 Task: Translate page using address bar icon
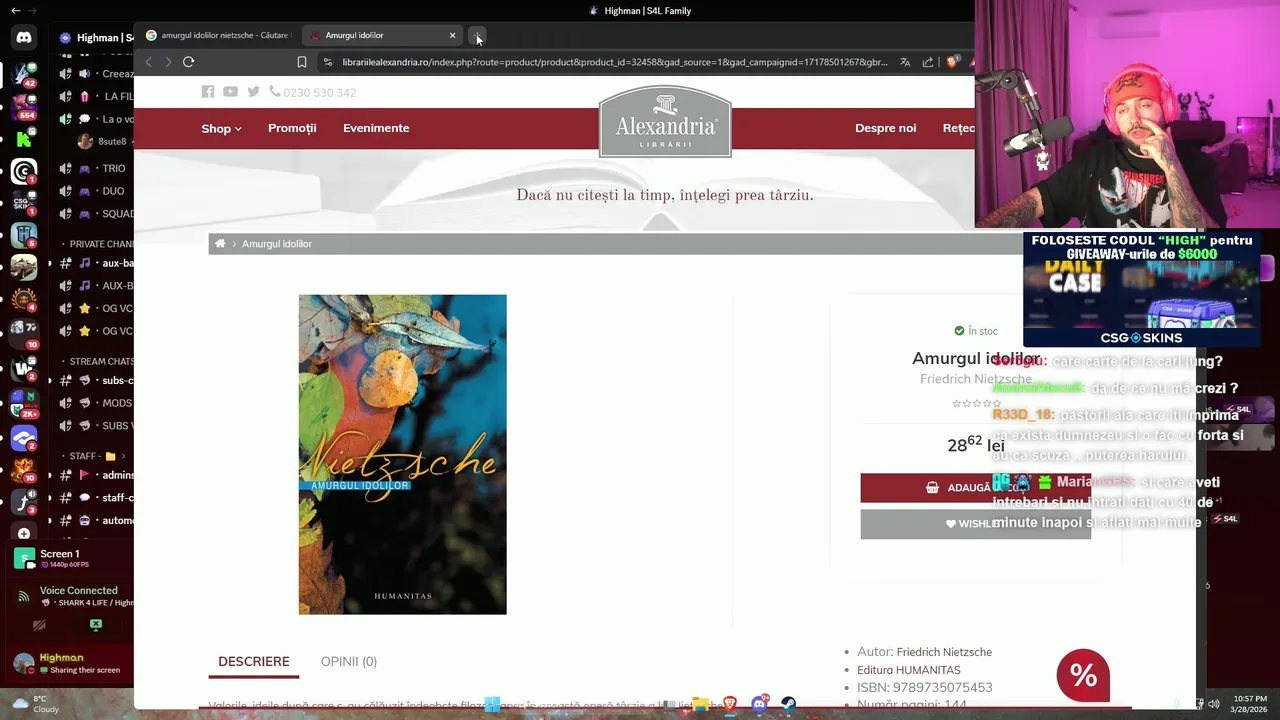[x=905, y=62]
